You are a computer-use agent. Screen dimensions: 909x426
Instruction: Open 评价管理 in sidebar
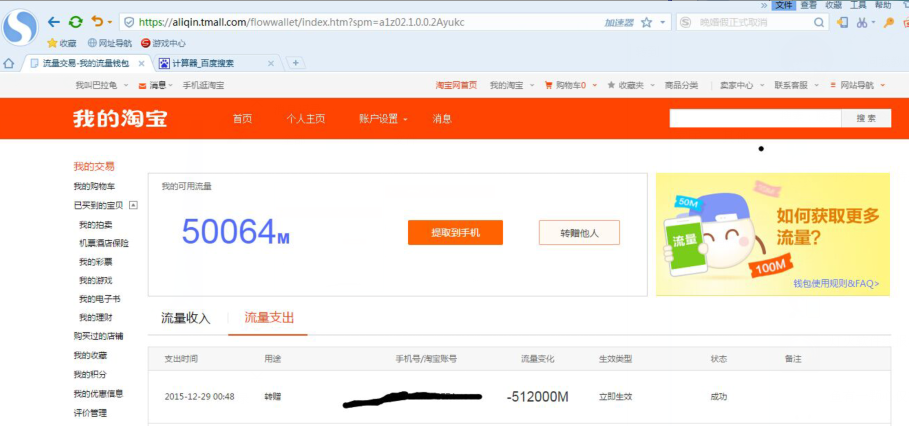(90, 413)
